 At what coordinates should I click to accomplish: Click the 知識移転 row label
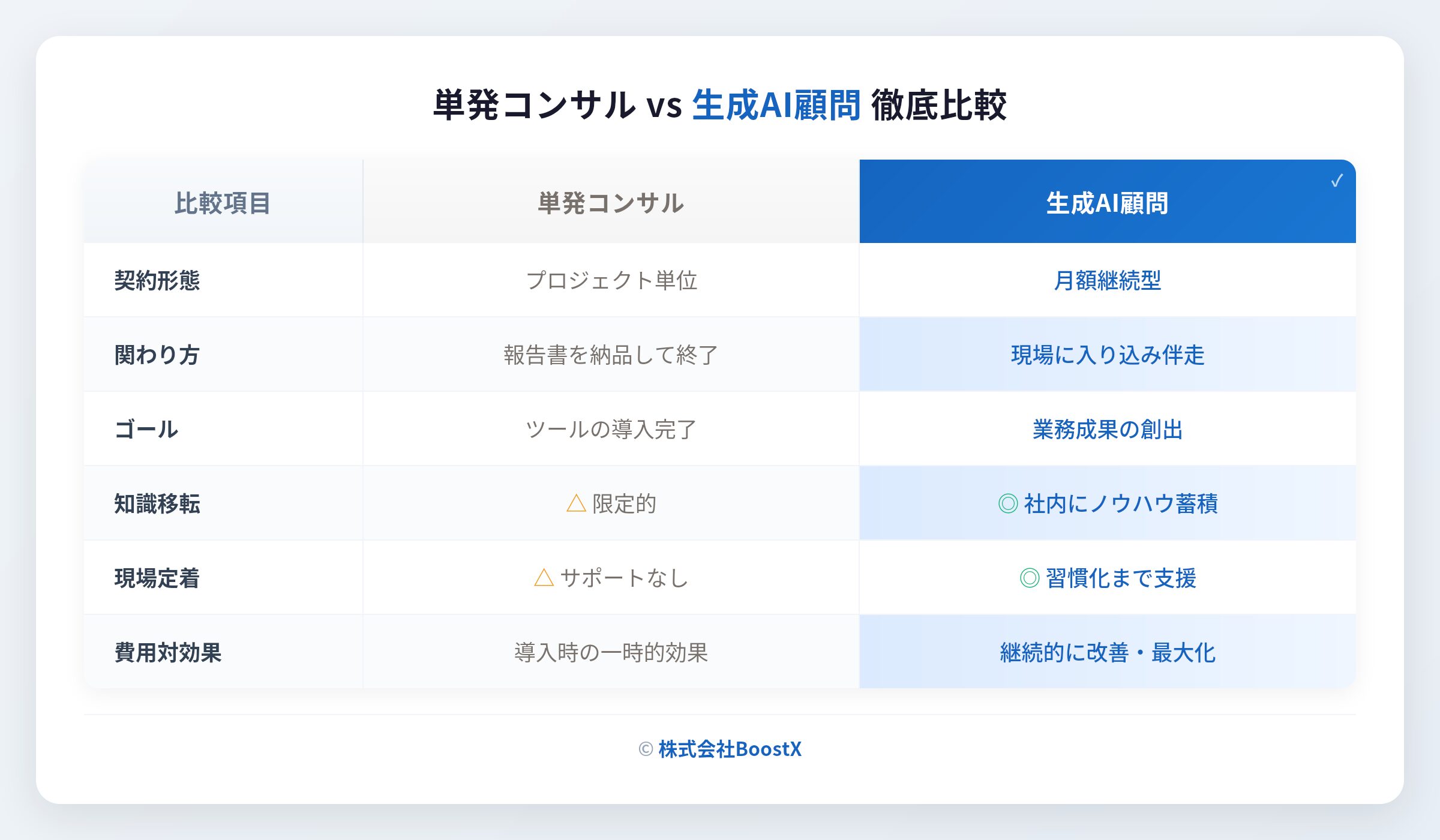[x=157, y=503]
